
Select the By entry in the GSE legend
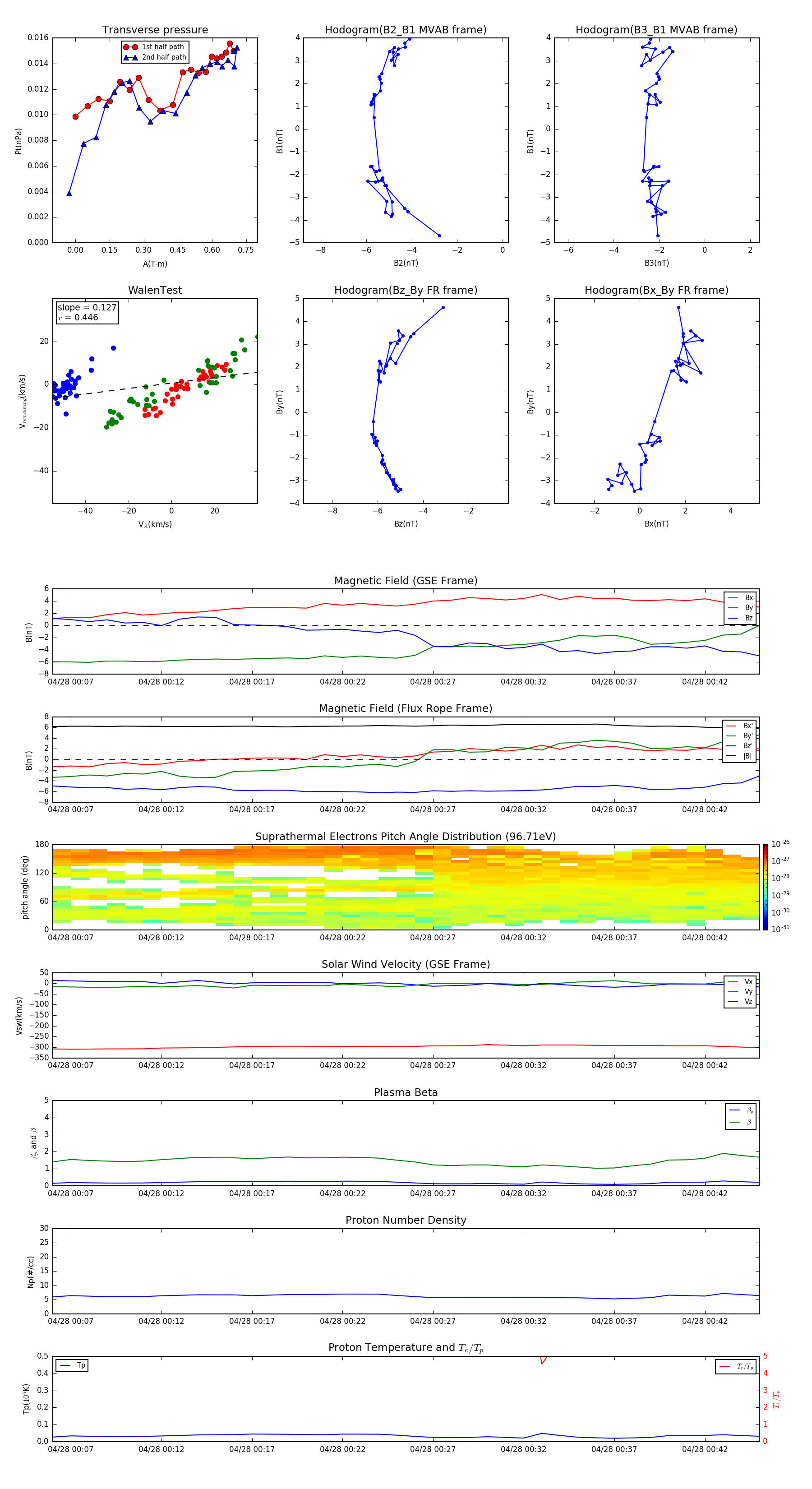point(740,607)
